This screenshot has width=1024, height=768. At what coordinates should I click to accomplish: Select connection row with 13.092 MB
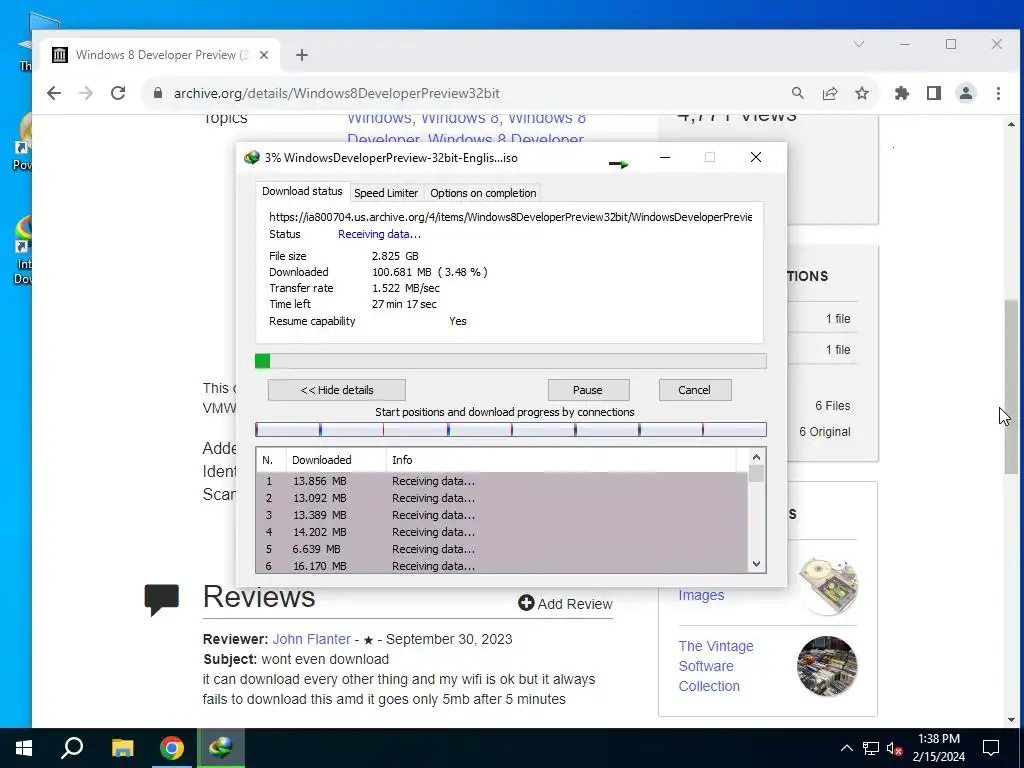(x=502, y=498)
